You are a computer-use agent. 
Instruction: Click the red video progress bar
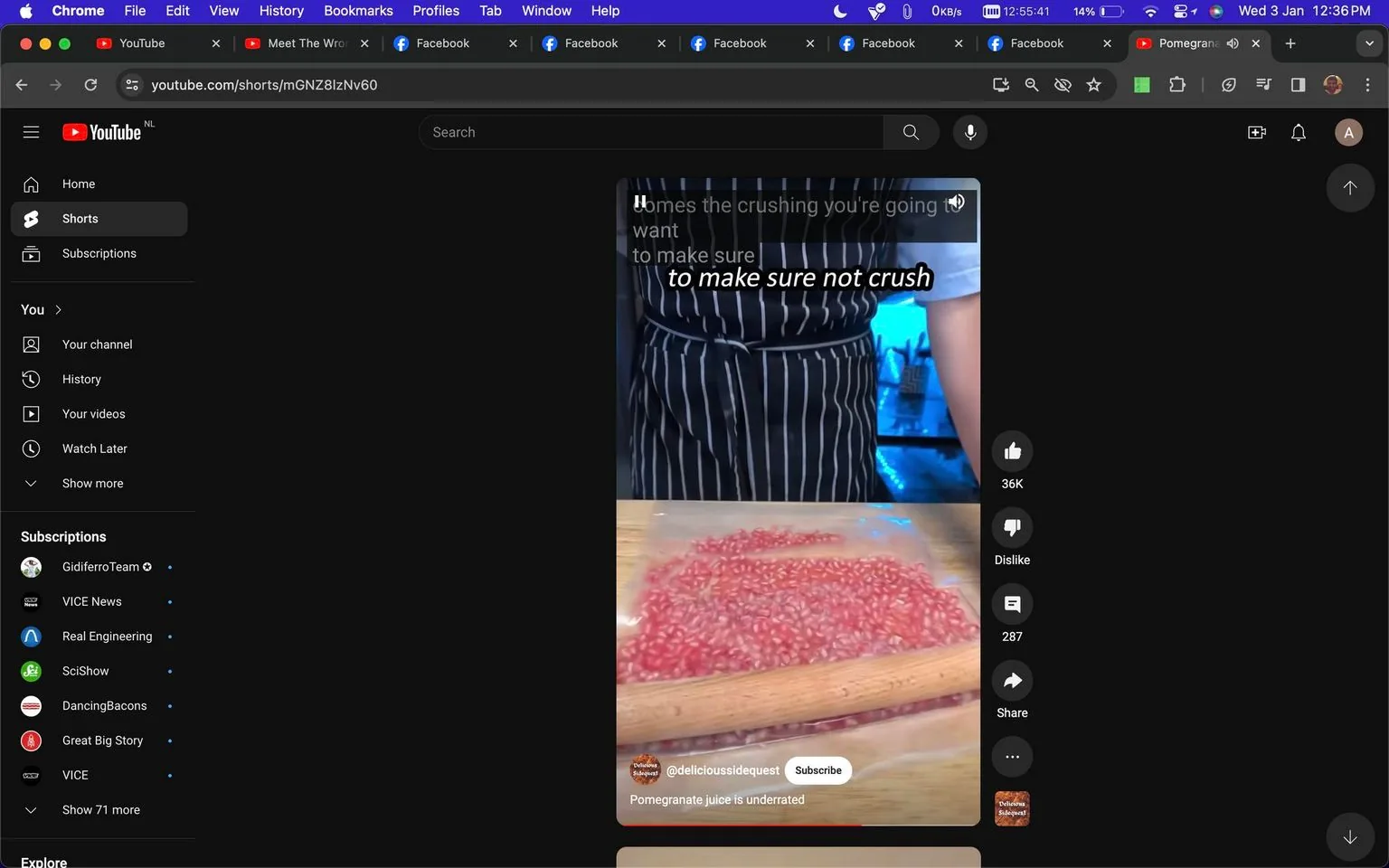pos(796,823)
